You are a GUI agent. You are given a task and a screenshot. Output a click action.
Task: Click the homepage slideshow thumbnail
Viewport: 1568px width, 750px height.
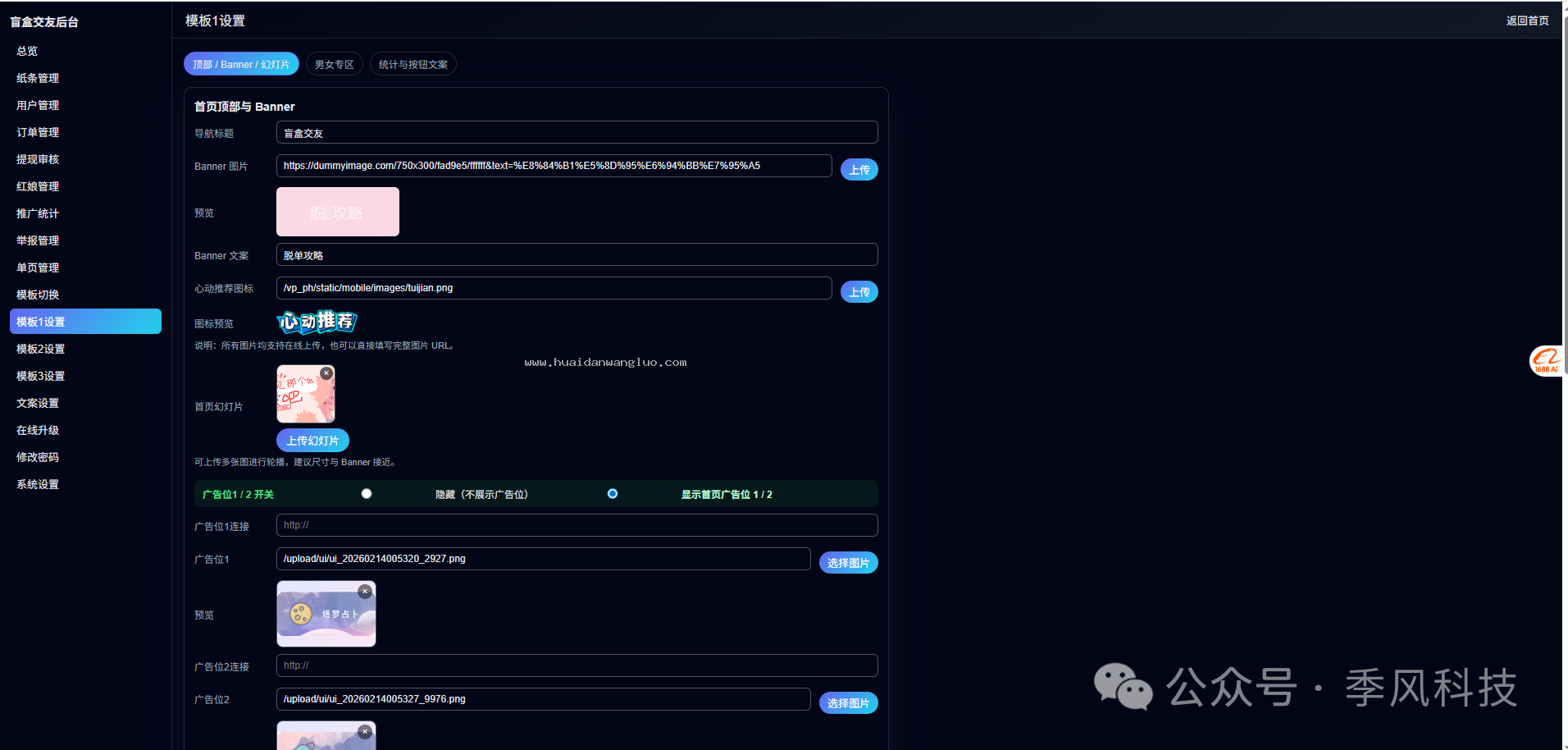pyautogui.click(x=306, y=394)
